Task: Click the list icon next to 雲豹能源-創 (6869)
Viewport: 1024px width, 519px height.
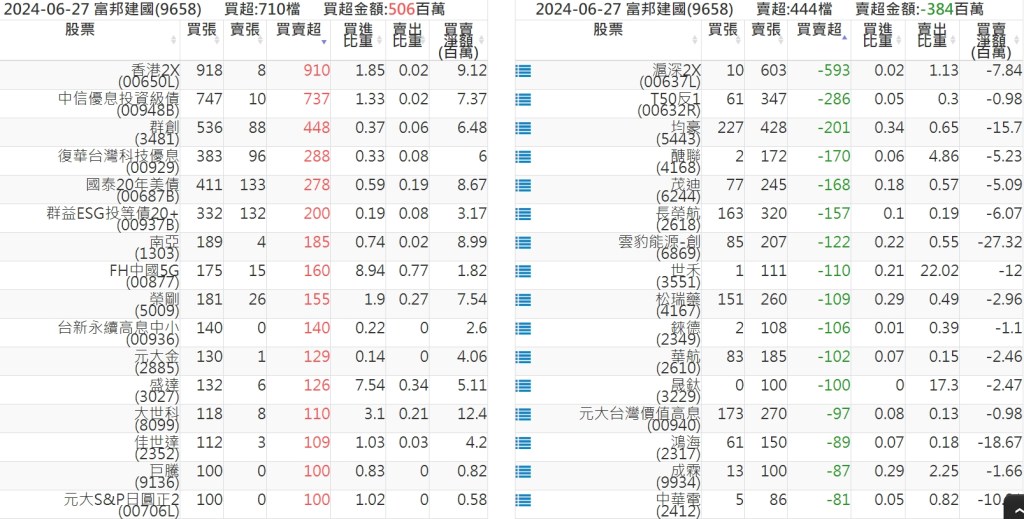Action: [x=522, y=243]
